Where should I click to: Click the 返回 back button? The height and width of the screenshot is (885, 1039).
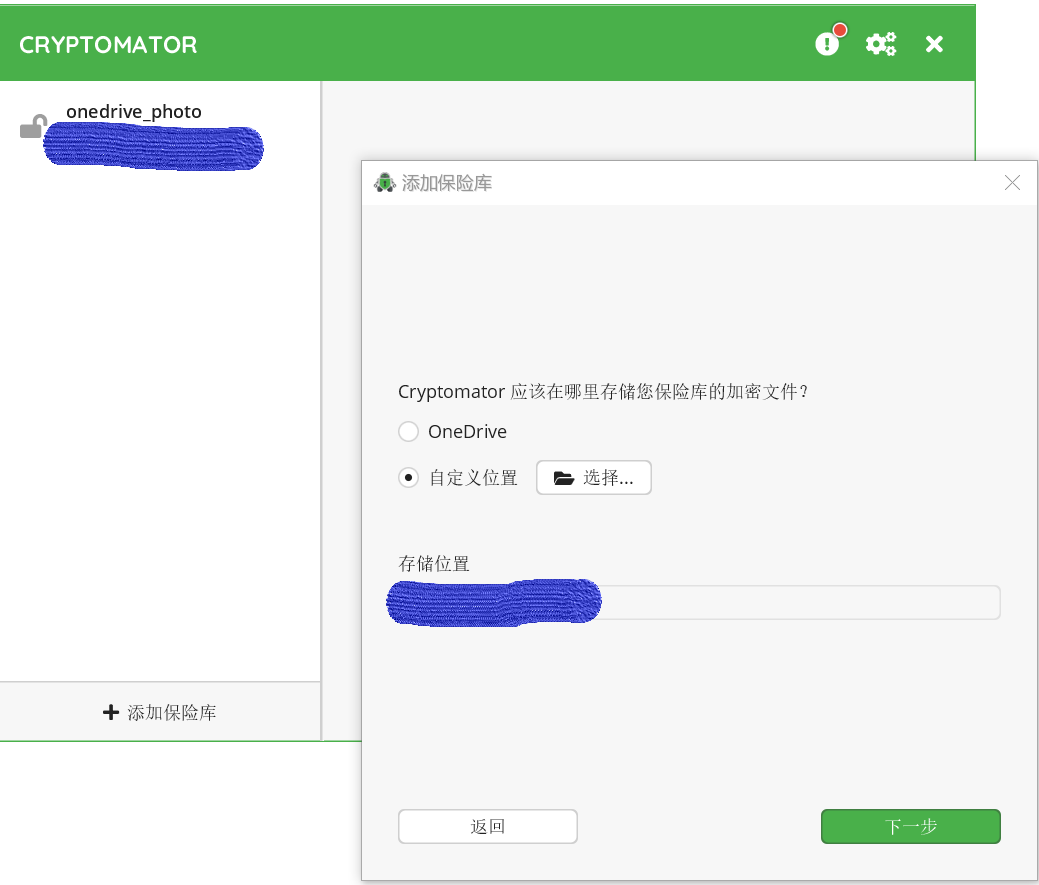click(x=488, y=826)
